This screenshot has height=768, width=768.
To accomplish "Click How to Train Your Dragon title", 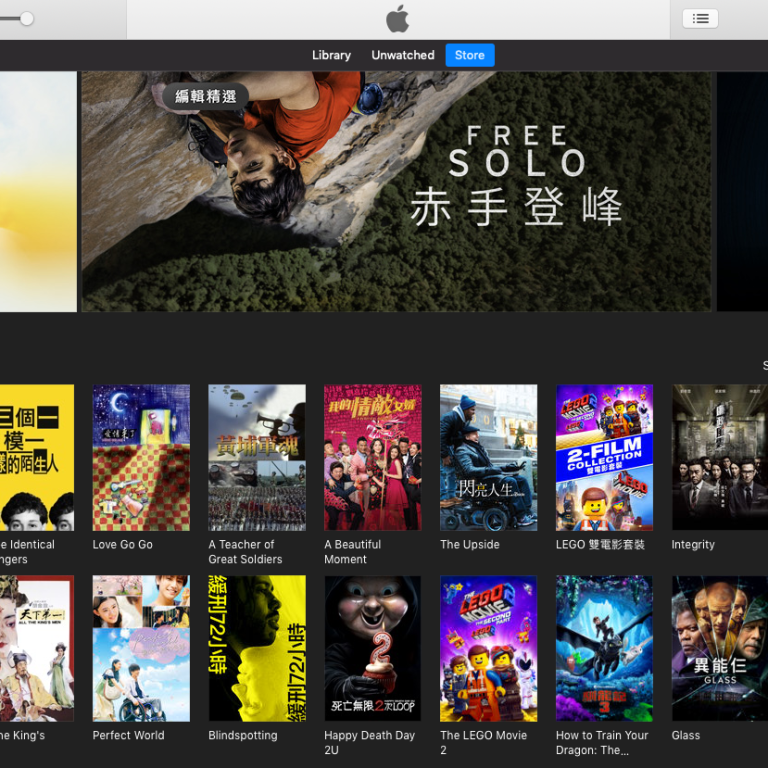I will (x=602, y=743).
